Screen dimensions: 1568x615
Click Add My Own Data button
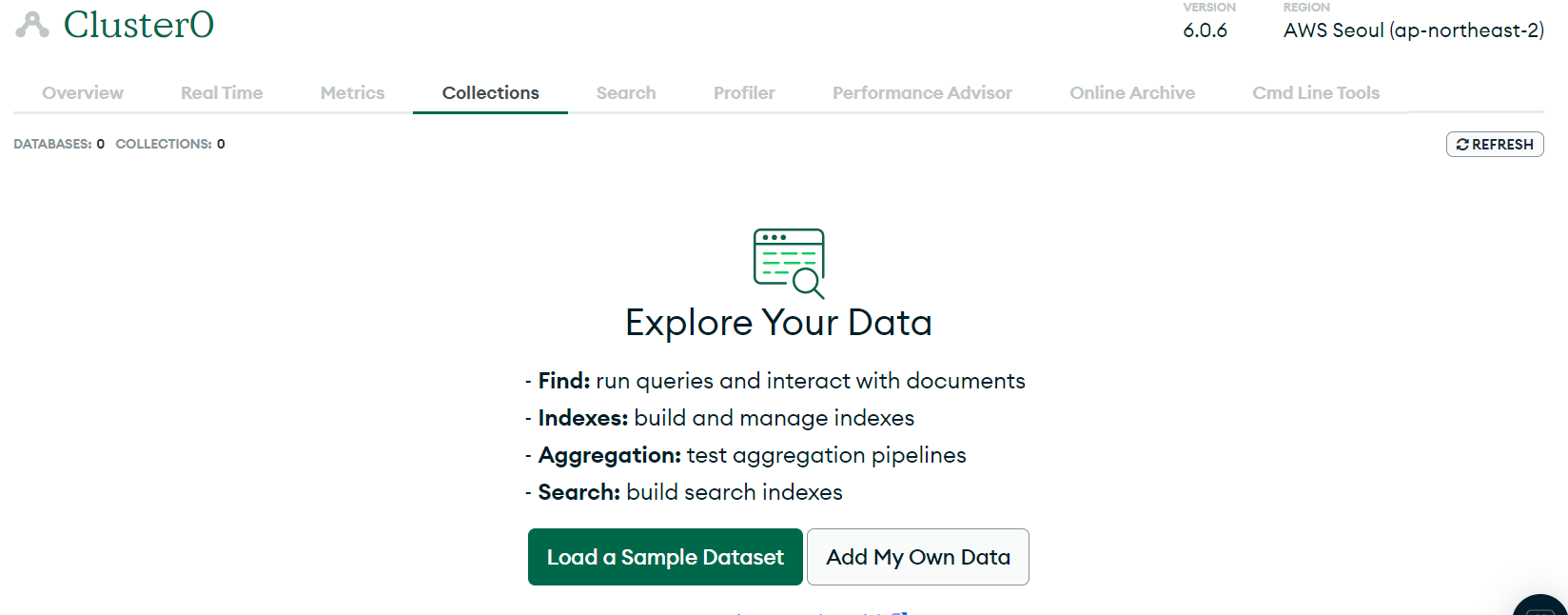pos(918,557)
